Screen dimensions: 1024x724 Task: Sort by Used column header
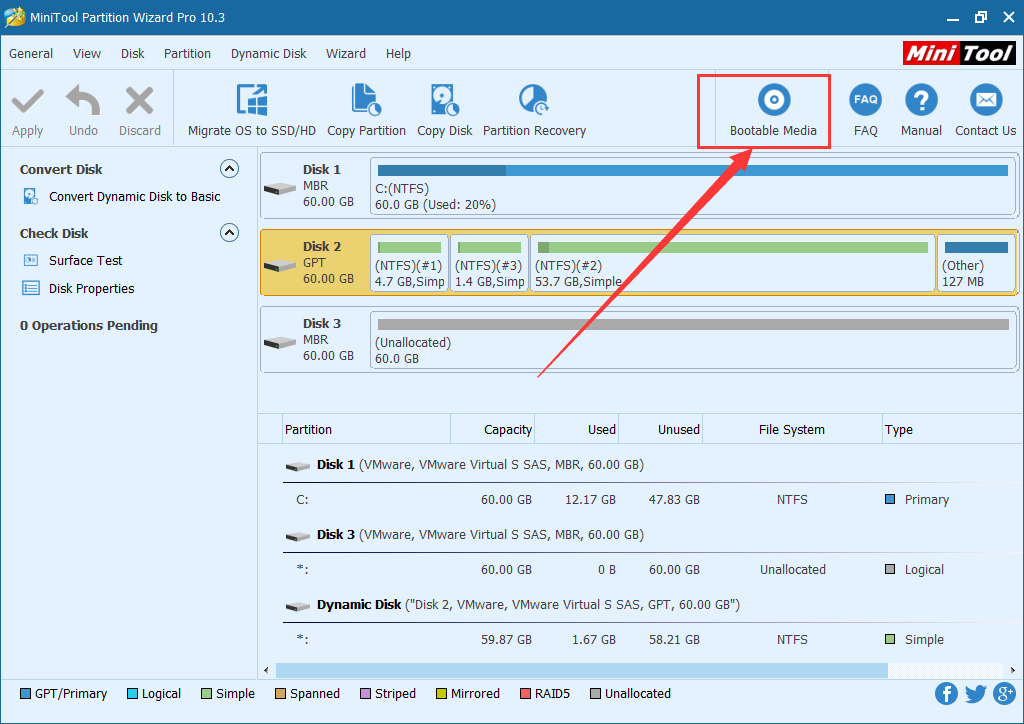[576, 430]
